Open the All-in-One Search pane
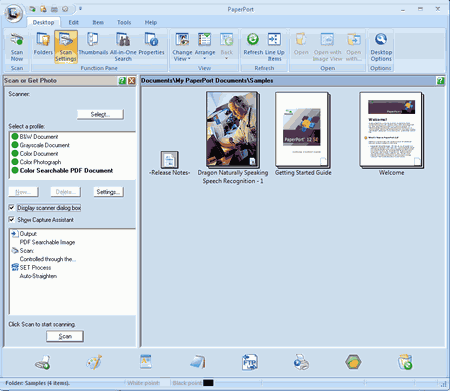The height and width of the screenshot is (391, 450). (123, 47)
